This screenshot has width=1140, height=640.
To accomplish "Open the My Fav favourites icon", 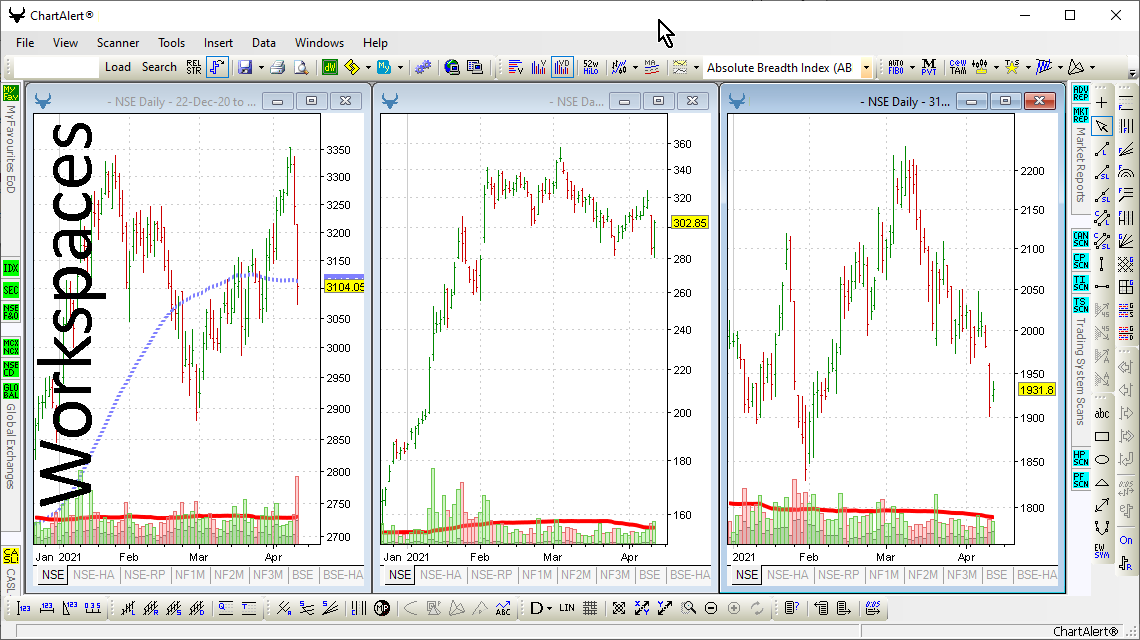I will tap(11, 93).
